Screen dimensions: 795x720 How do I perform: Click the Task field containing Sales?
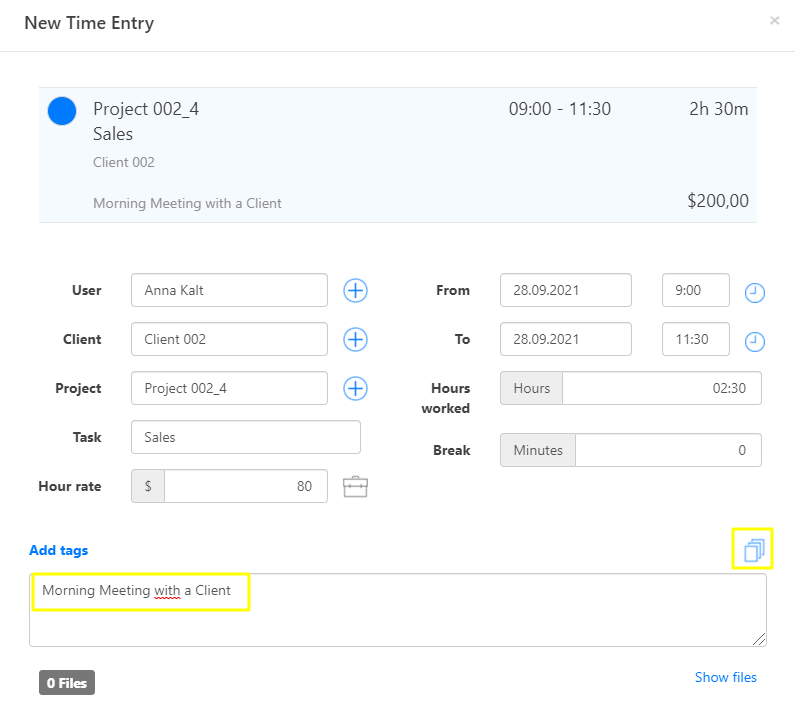coord(245,437)
